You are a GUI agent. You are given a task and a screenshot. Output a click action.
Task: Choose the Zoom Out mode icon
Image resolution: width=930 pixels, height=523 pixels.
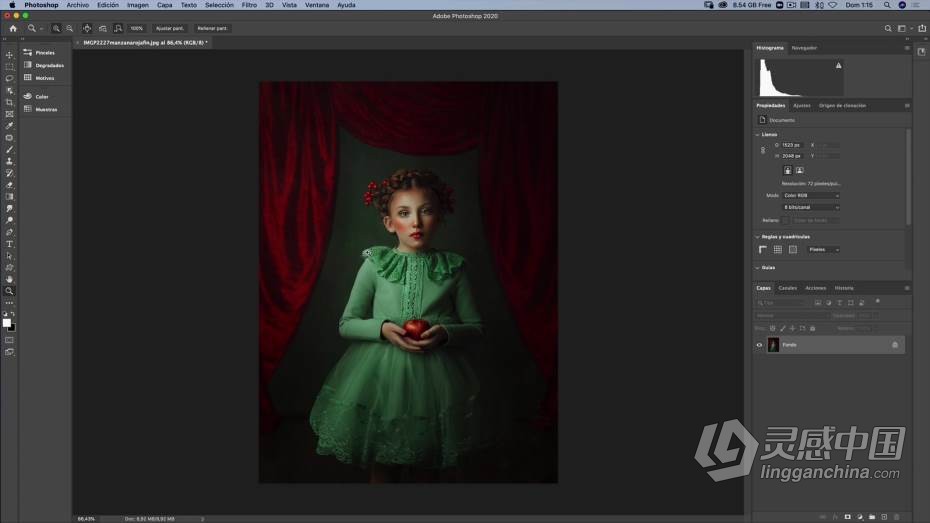tap(69, 28)
